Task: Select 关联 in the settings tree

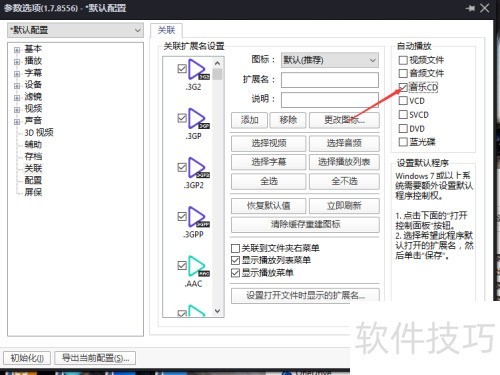Action: [x=33, y=168]
